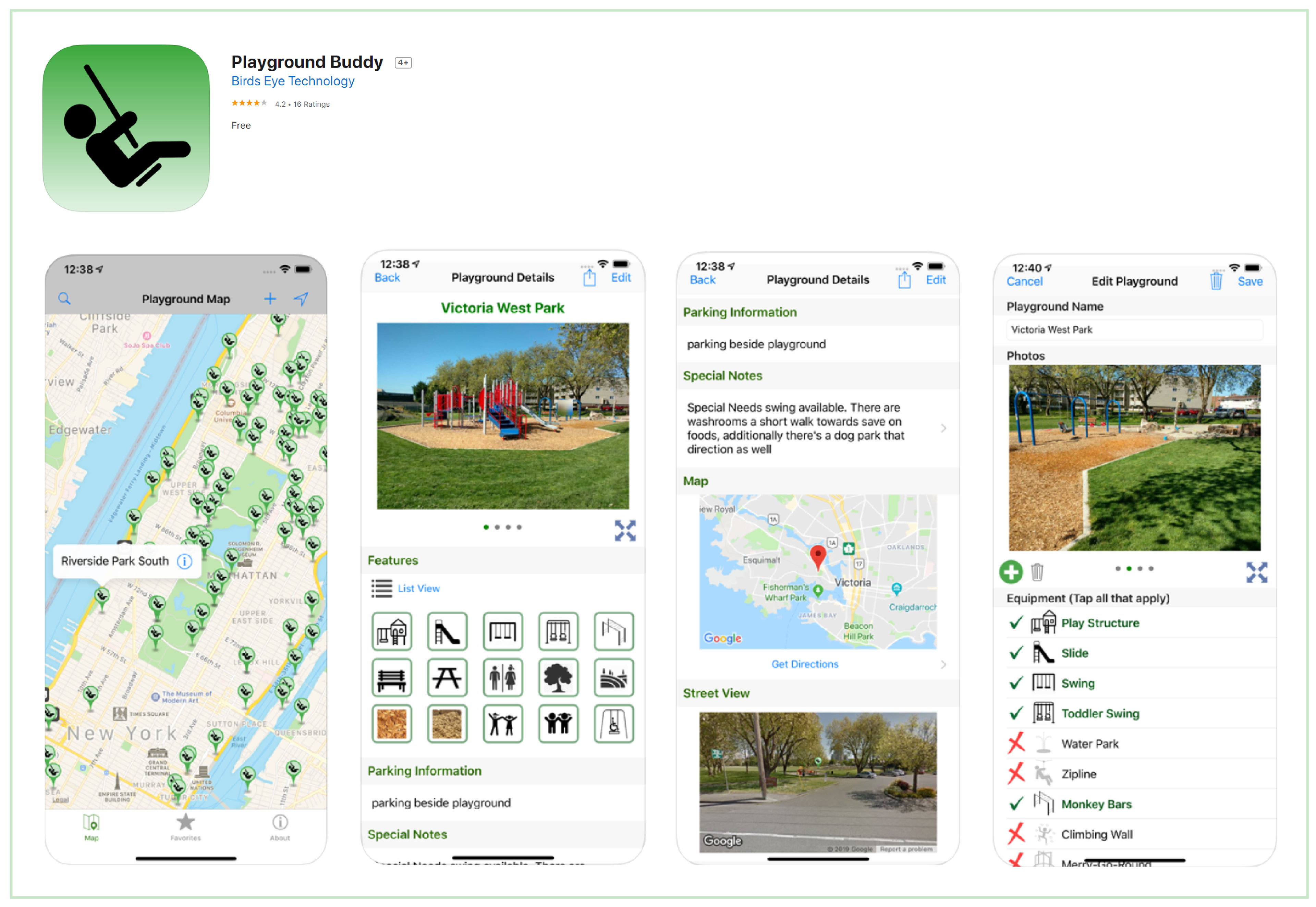The image size is (1316, 907).
Task: Tap the chevron beside Get Directions
Action: click(x=943, y=665)
